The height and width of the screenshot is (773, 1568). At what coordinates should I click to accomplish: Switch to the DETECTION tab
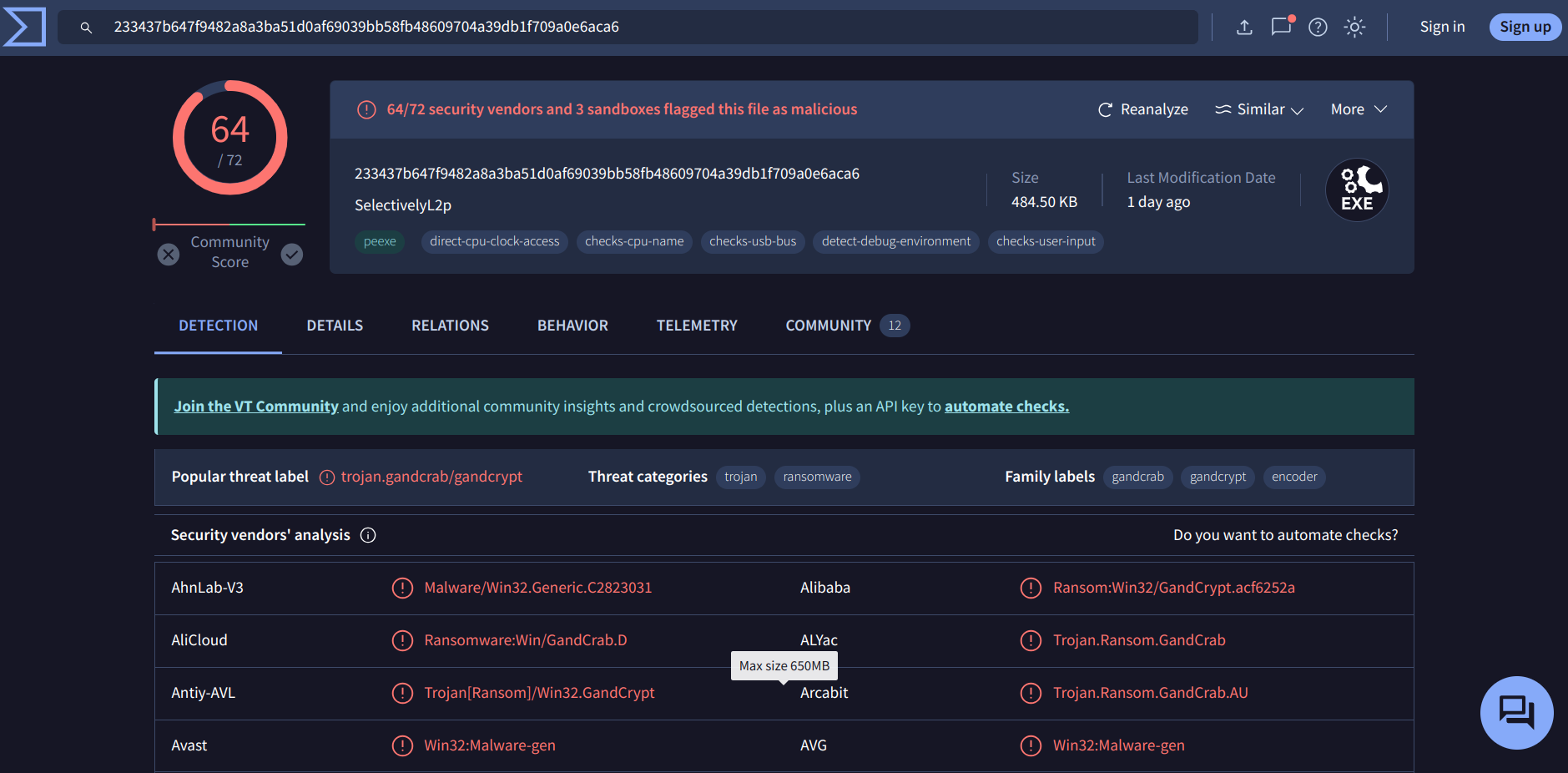click(218, 326)
